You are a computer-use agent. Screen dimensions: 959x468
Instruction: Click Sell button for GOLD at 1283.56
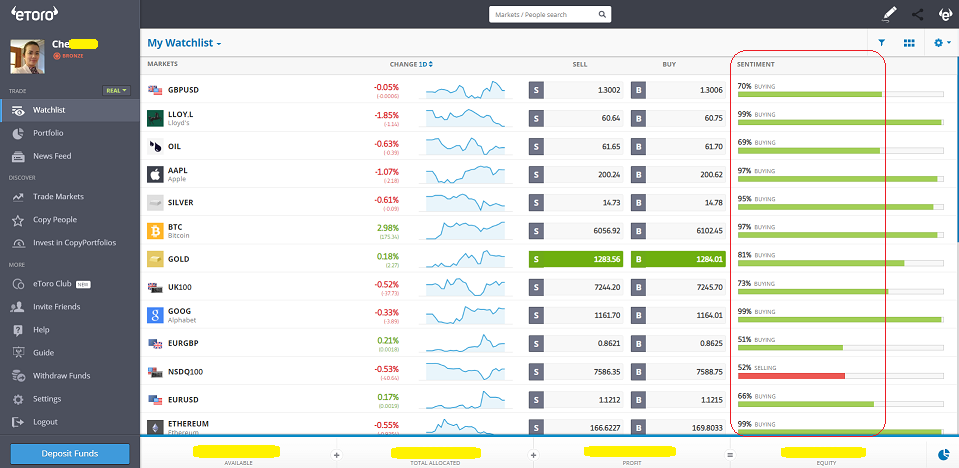tap(576, 259)
